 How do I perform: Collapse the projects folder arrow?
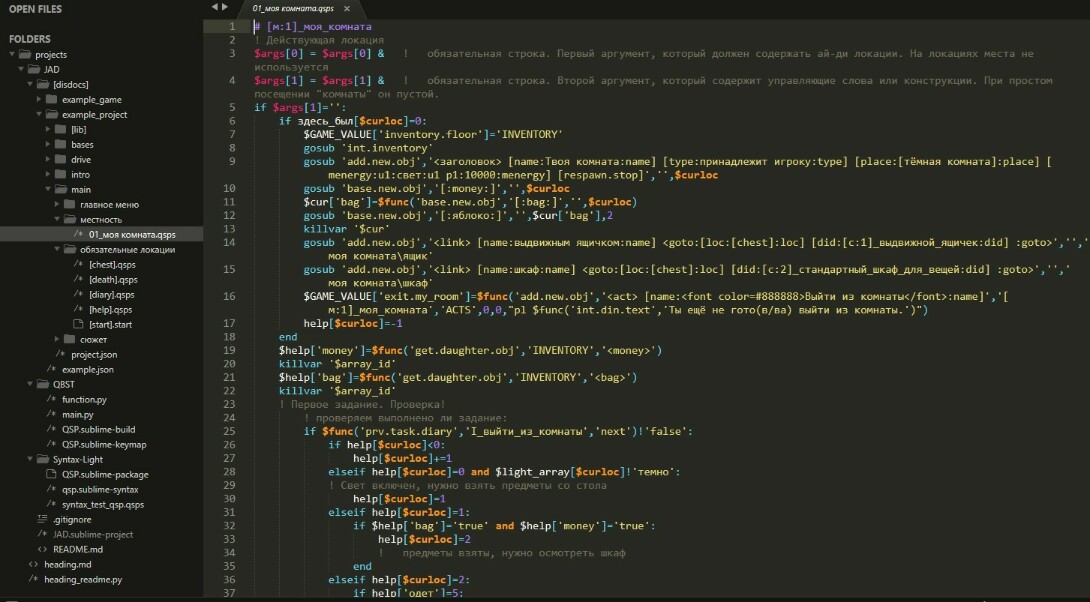tap(13, 54)
